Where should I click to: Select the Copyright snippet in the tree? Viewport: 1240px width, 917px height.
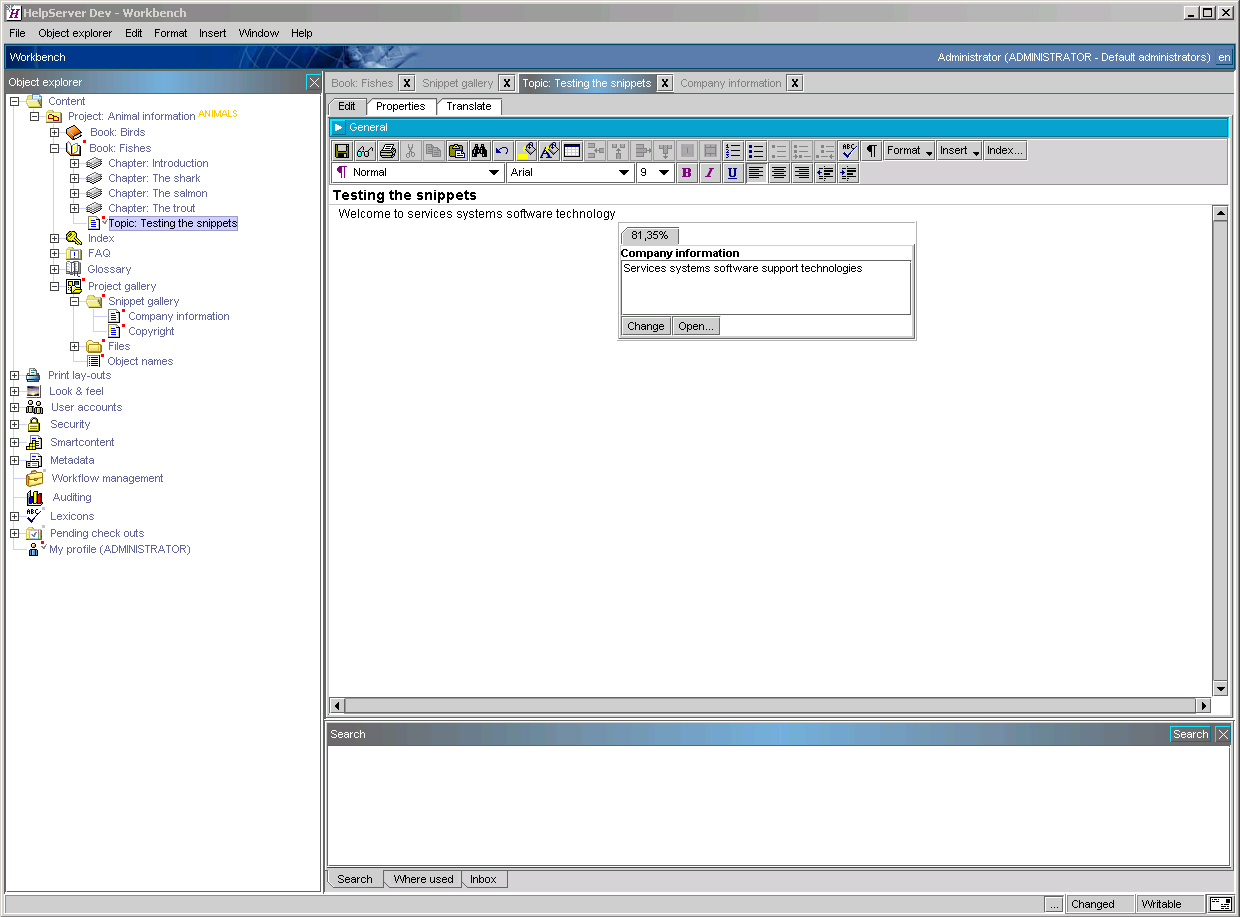click(151, 331)
